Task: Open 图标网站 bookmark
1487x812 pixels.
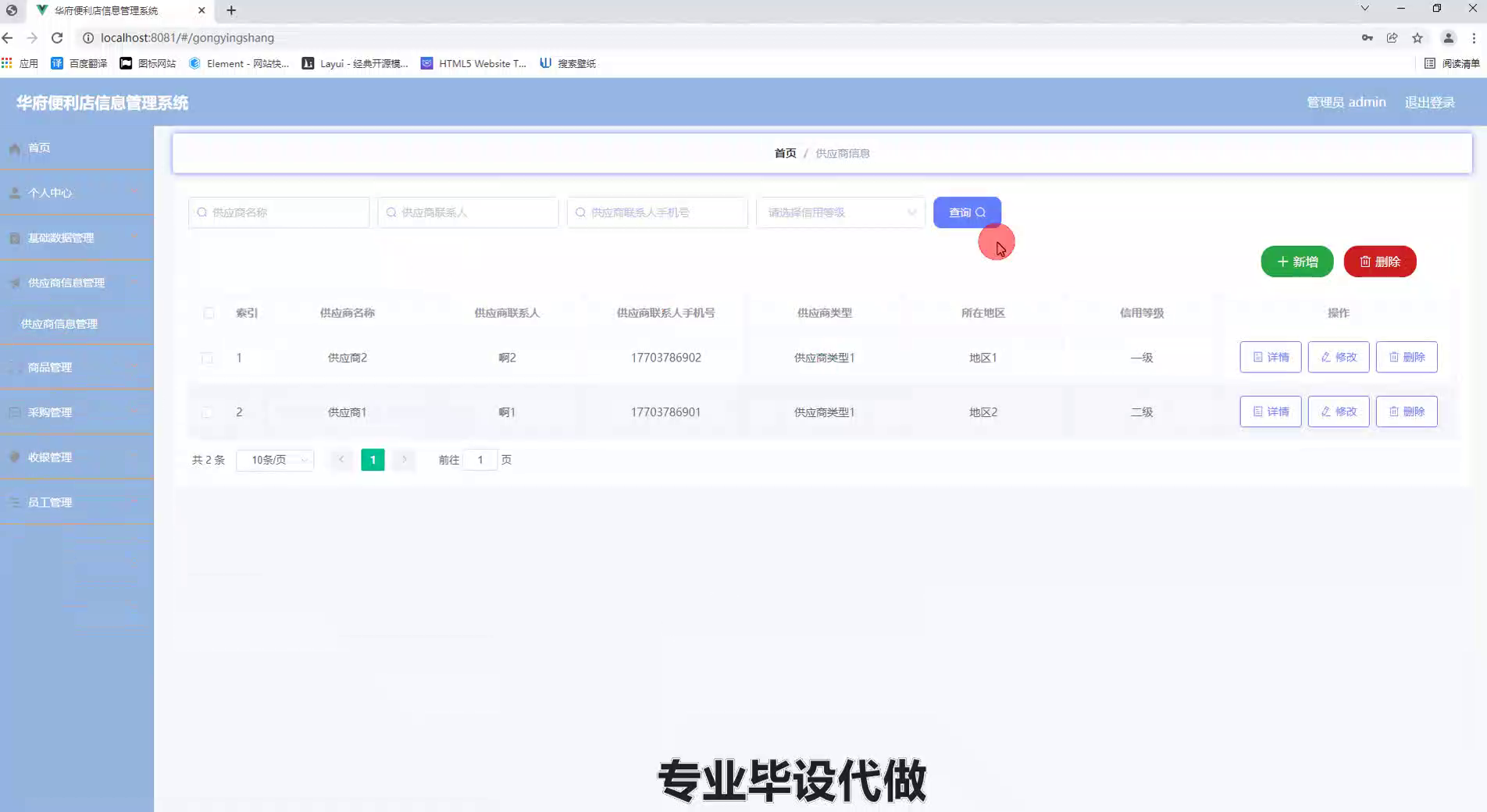Action: [148, 63]
